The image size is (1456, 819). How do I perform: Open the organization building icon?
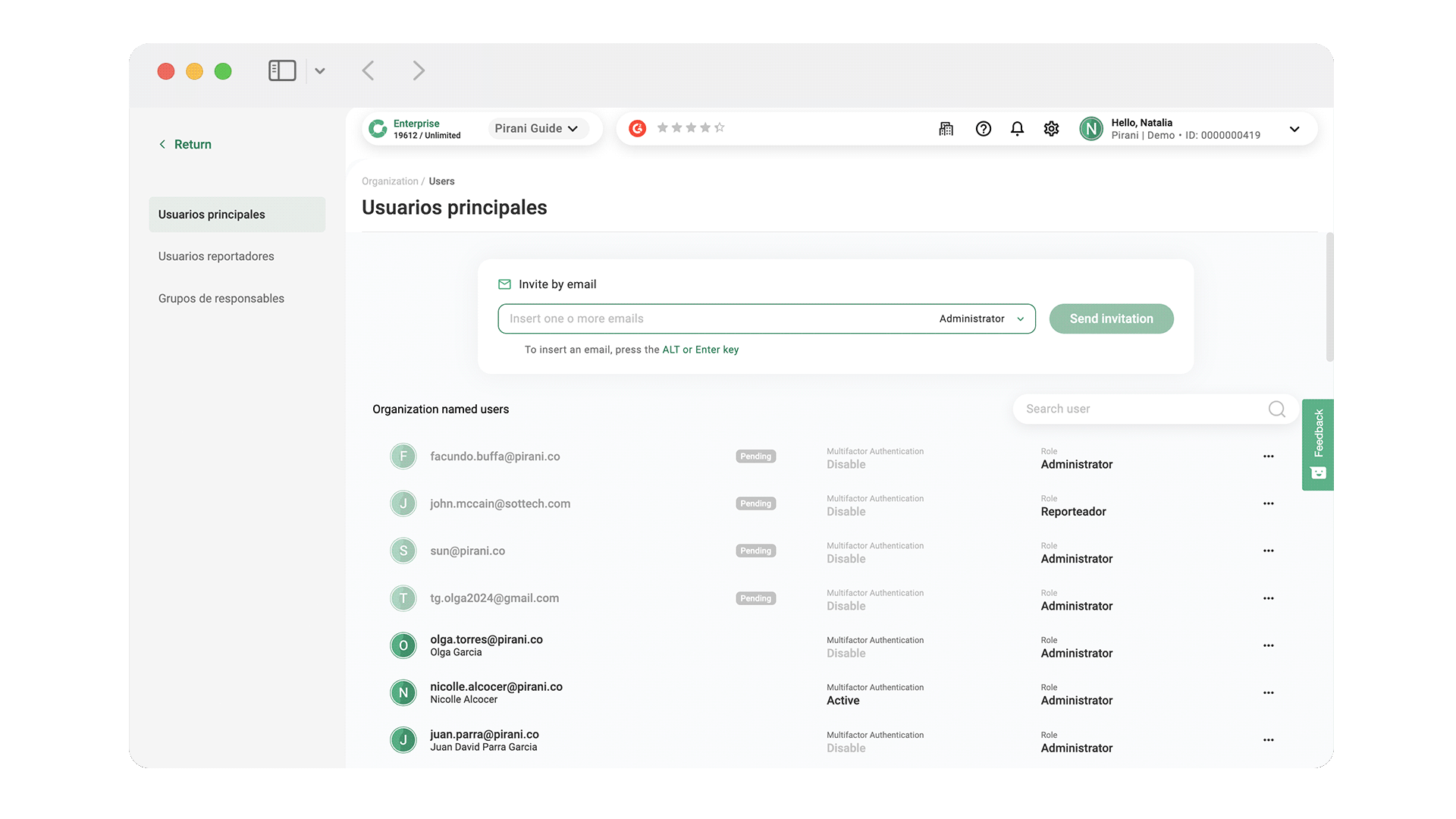pyautogui.click(x=946, y=129)
